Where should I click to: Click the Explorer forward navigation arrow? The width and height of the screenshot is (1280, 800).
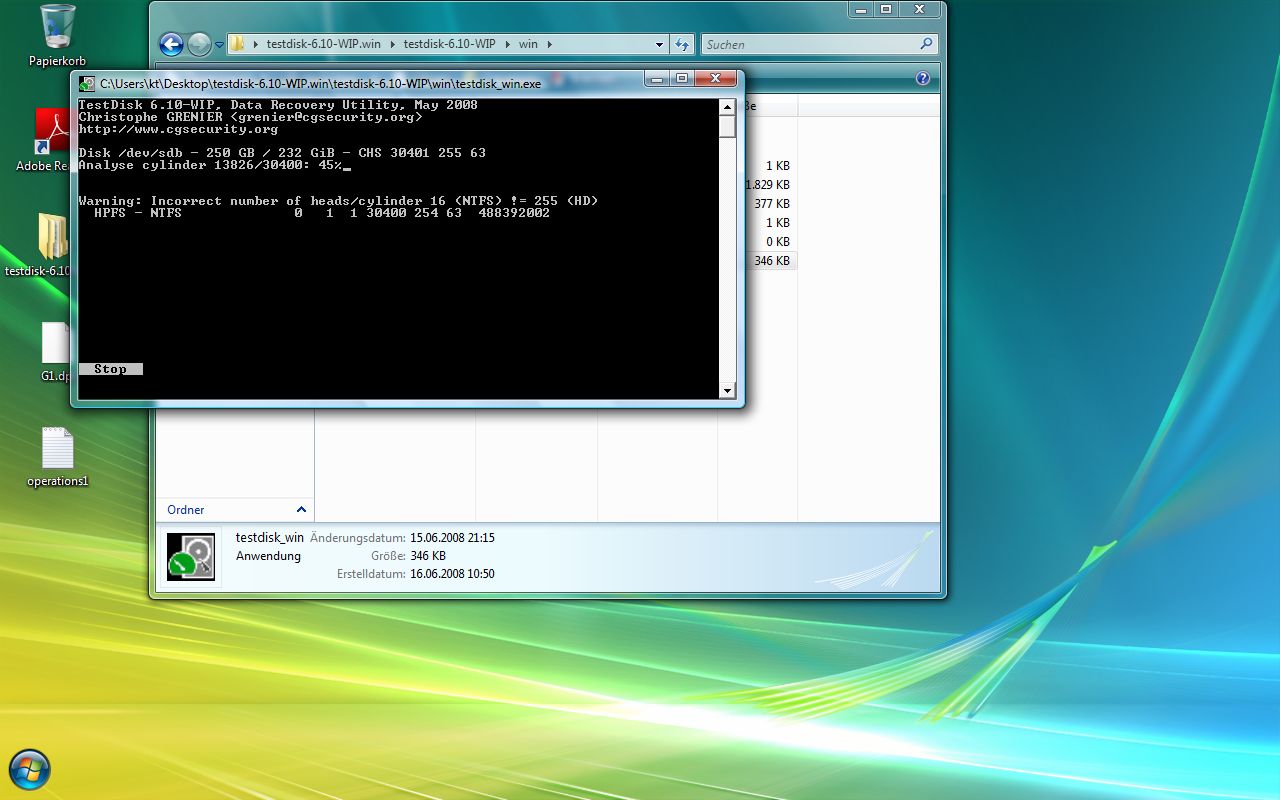[199, 44]
